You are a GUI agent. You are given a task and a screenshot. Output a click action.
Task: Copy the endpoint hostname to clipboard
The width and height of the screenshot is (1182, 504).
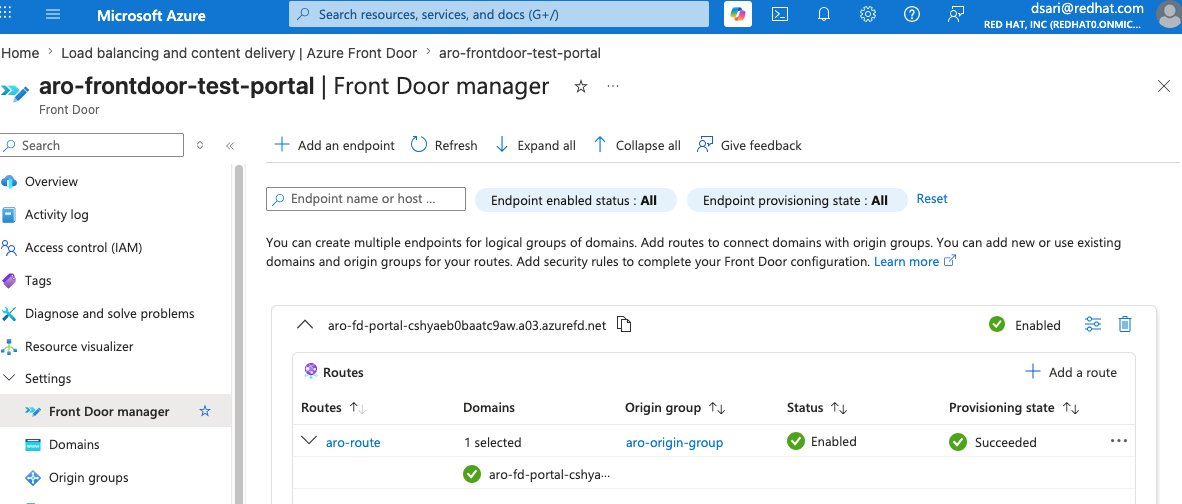click(x=623, y=325)
